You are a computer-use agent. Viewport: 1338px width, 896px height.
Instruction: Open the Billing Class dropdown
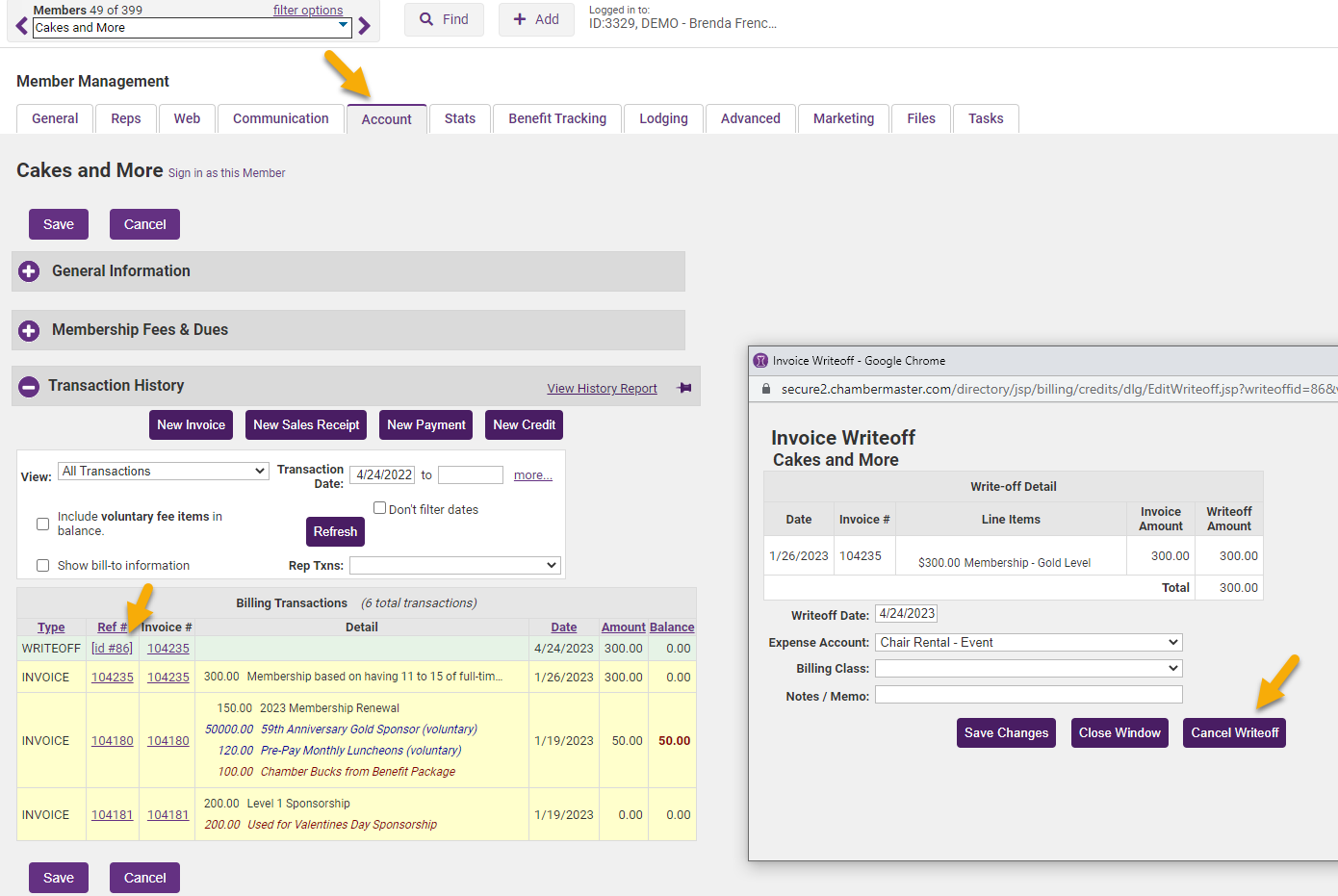click(x=1028, y=668)
